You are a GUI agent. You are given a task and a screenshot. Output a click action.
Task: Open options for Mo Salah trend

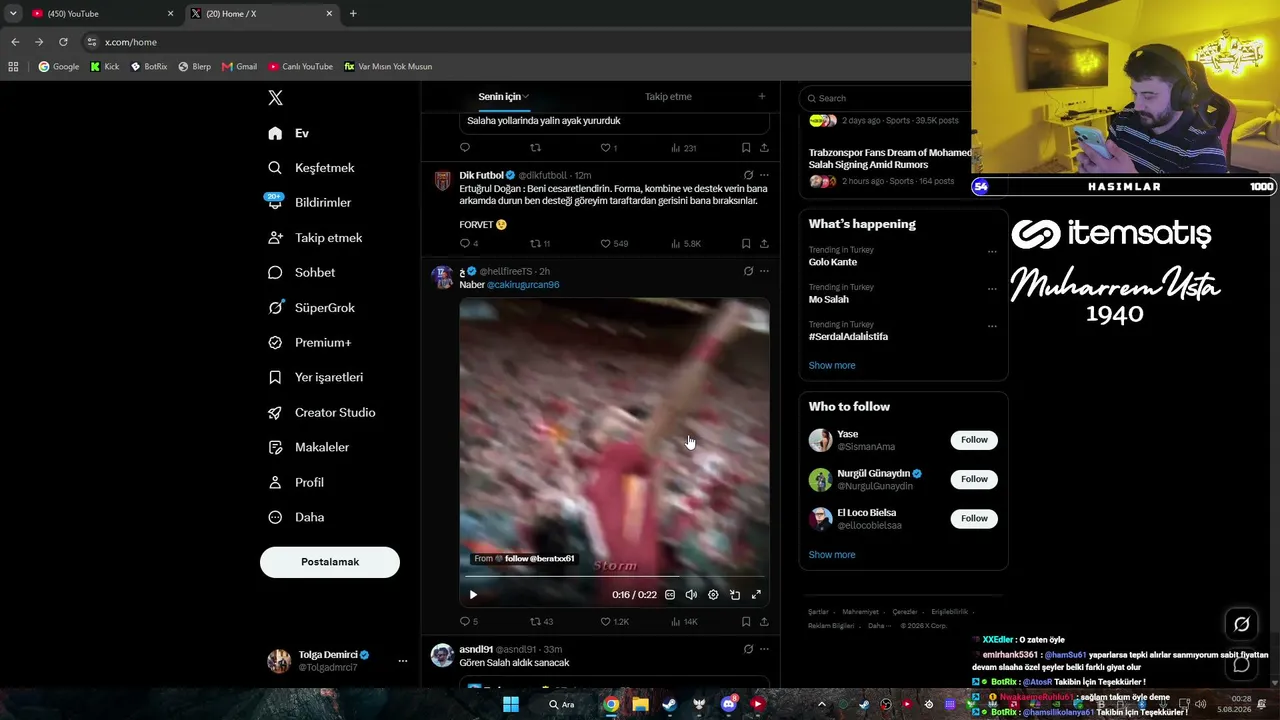992,289
